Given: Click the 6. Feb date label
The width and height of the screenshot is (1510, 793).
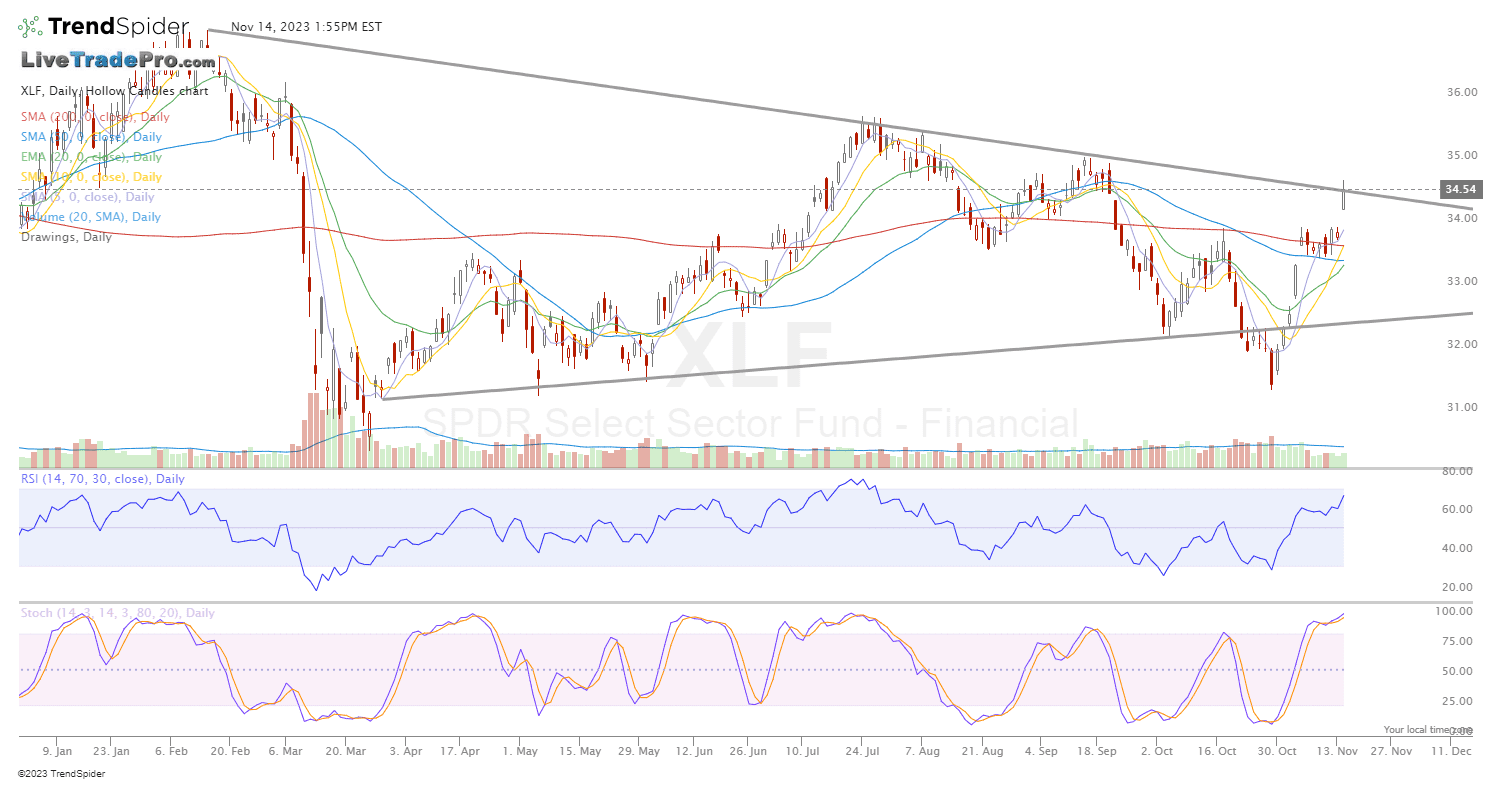Looking at the screenshot, I should (x=172, y=750).
